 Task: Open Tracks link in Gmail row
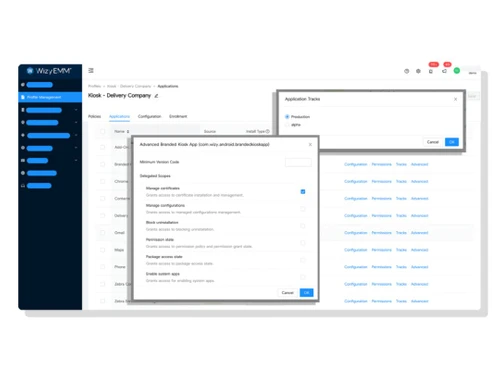coord(401,233)
